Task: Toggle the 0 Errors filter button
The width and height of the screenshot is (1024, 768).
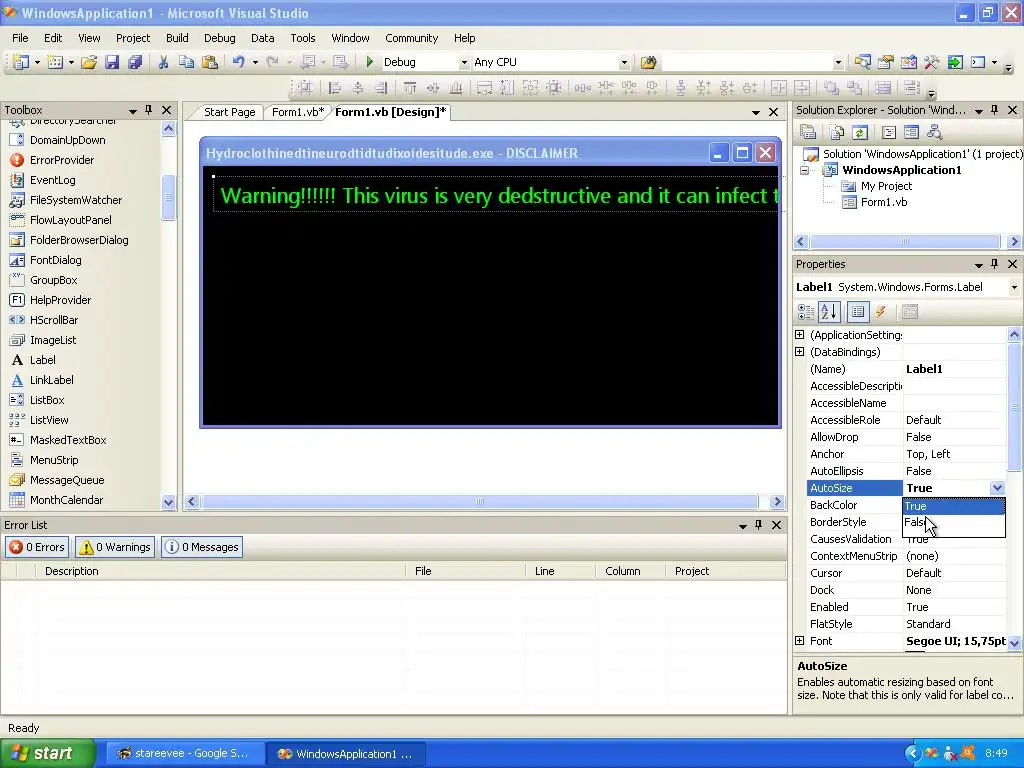Action: [37, 547]
